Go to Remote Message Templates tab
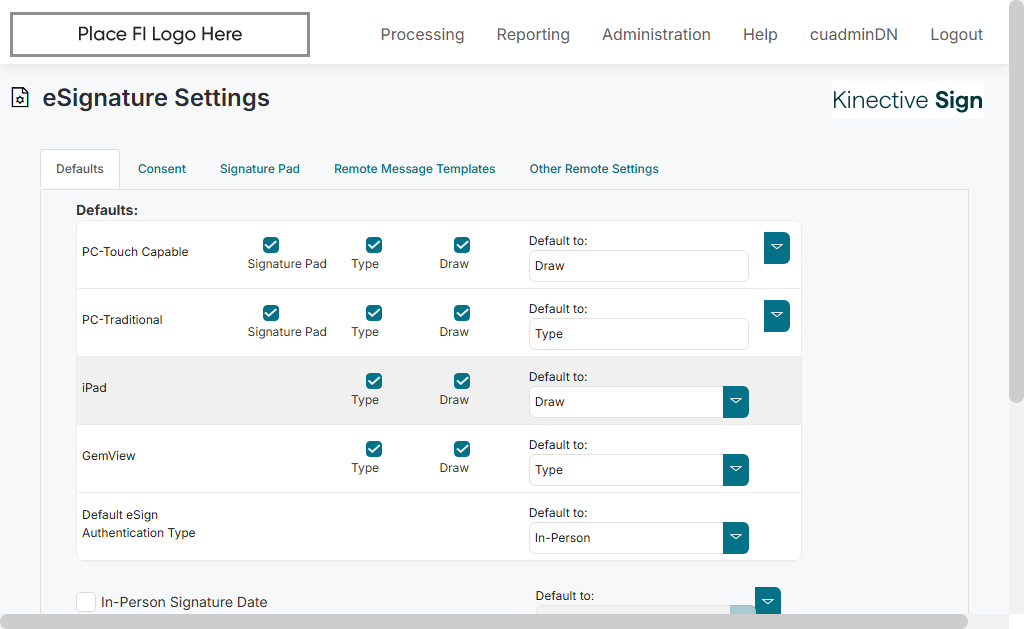The height and width of the screenshot is (629, 1024). (x=414, y=169)
